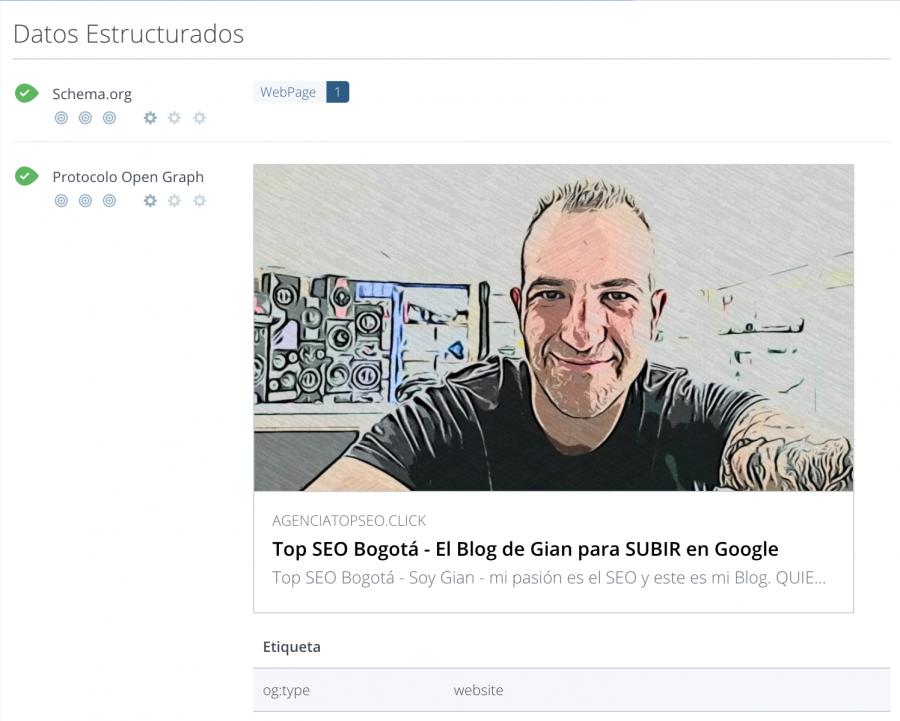Click the green checkmark beside Schema.org
Viewport: 900px width, 721px height.
tap(26, 93)
